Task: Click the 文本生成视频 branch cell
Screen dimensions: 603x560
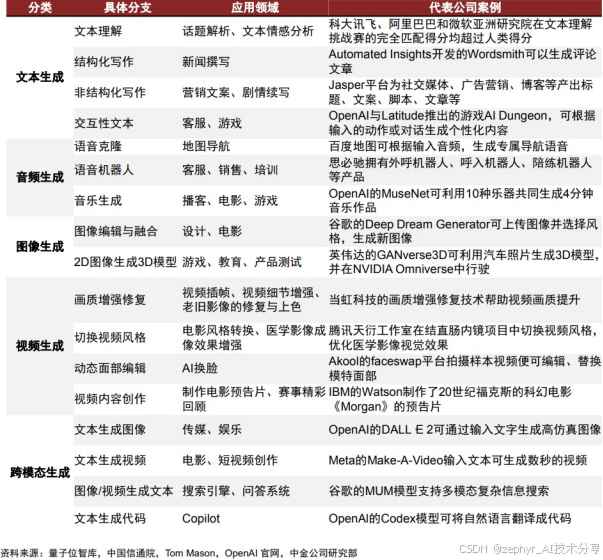Action: click(110, 460)
